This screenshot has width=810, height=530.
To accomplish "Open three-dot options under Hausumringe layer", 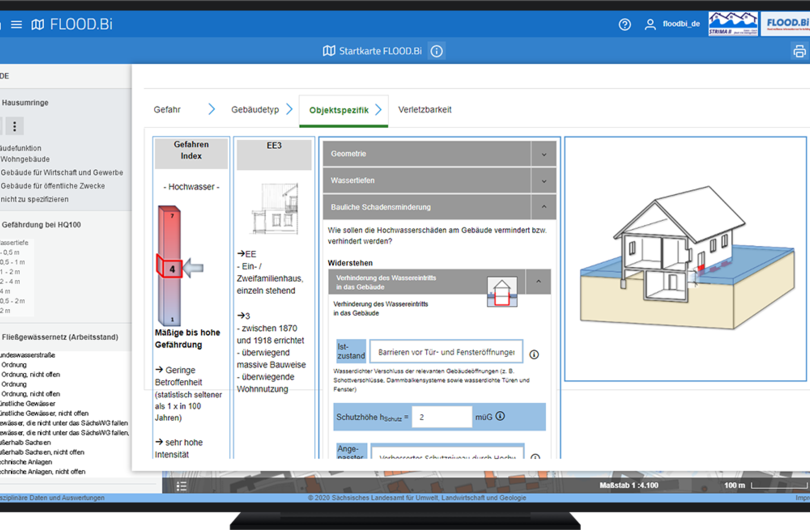I will 15,126.
